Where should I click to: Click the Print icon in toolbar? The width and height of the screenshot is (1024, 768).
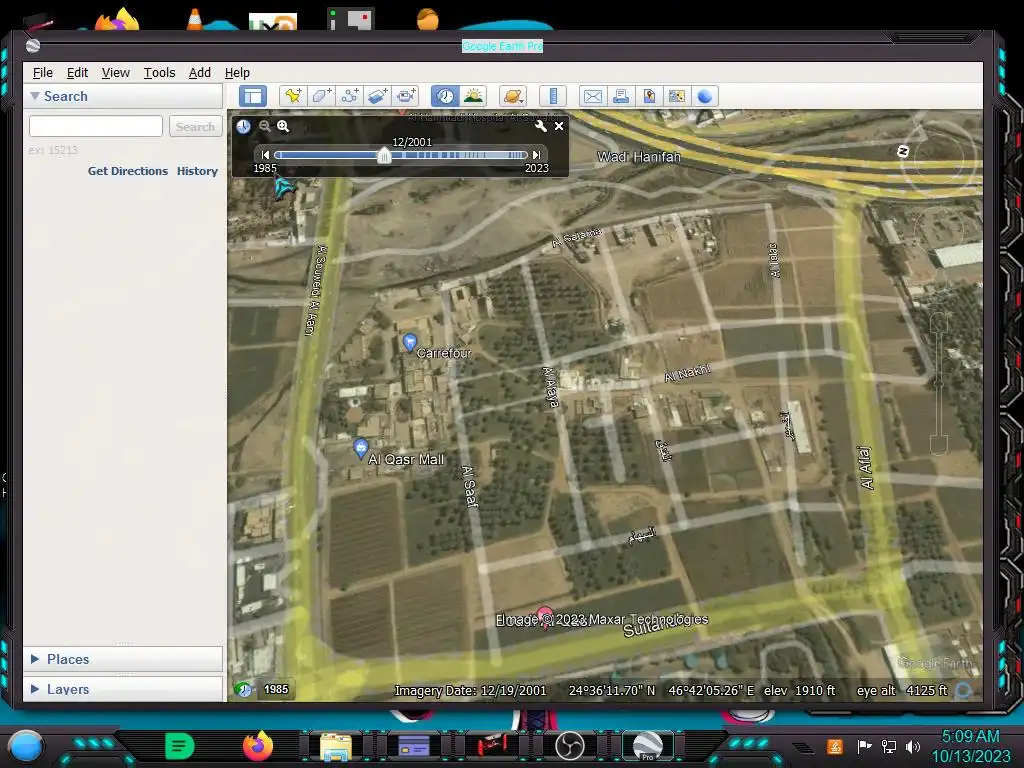click(x=620, y=96)
